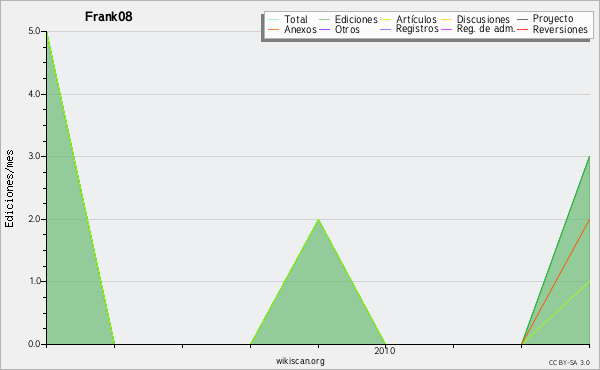Select the Ediciones legend label
The image size is (600, 370).
(356, 20)
